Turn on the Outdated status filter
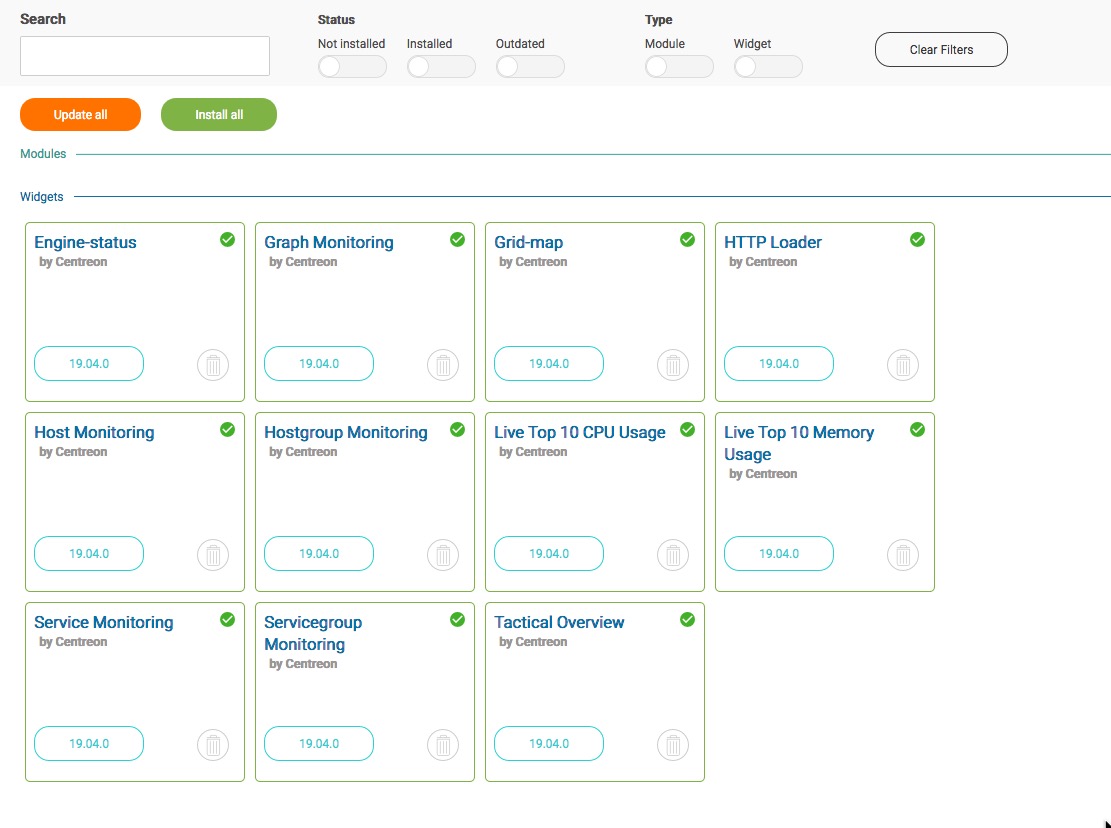 (x=529, y=67)
